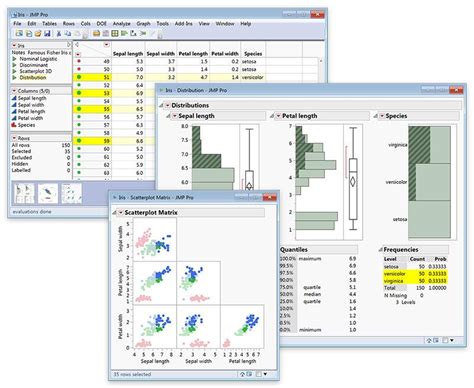Tick the checkbox in Distribution window status bar
Screen dimensions: 474x388
445,340
